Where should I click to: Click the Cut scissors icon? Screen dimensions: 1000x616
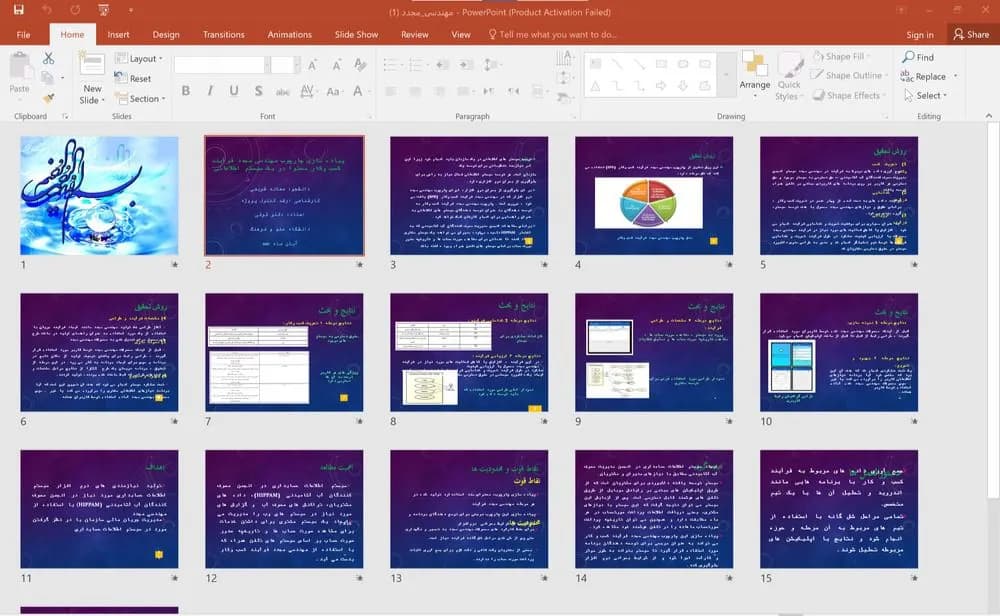(48, 58)
